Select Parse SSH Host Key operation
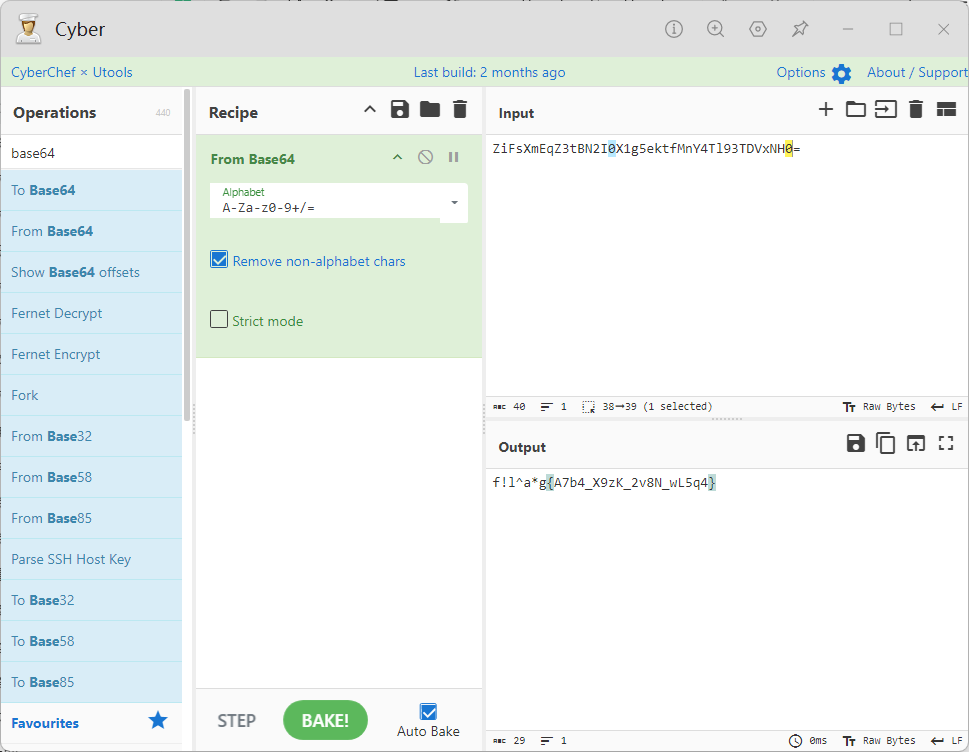Screen dimensions: 969x752 click(x=91, y=559)
